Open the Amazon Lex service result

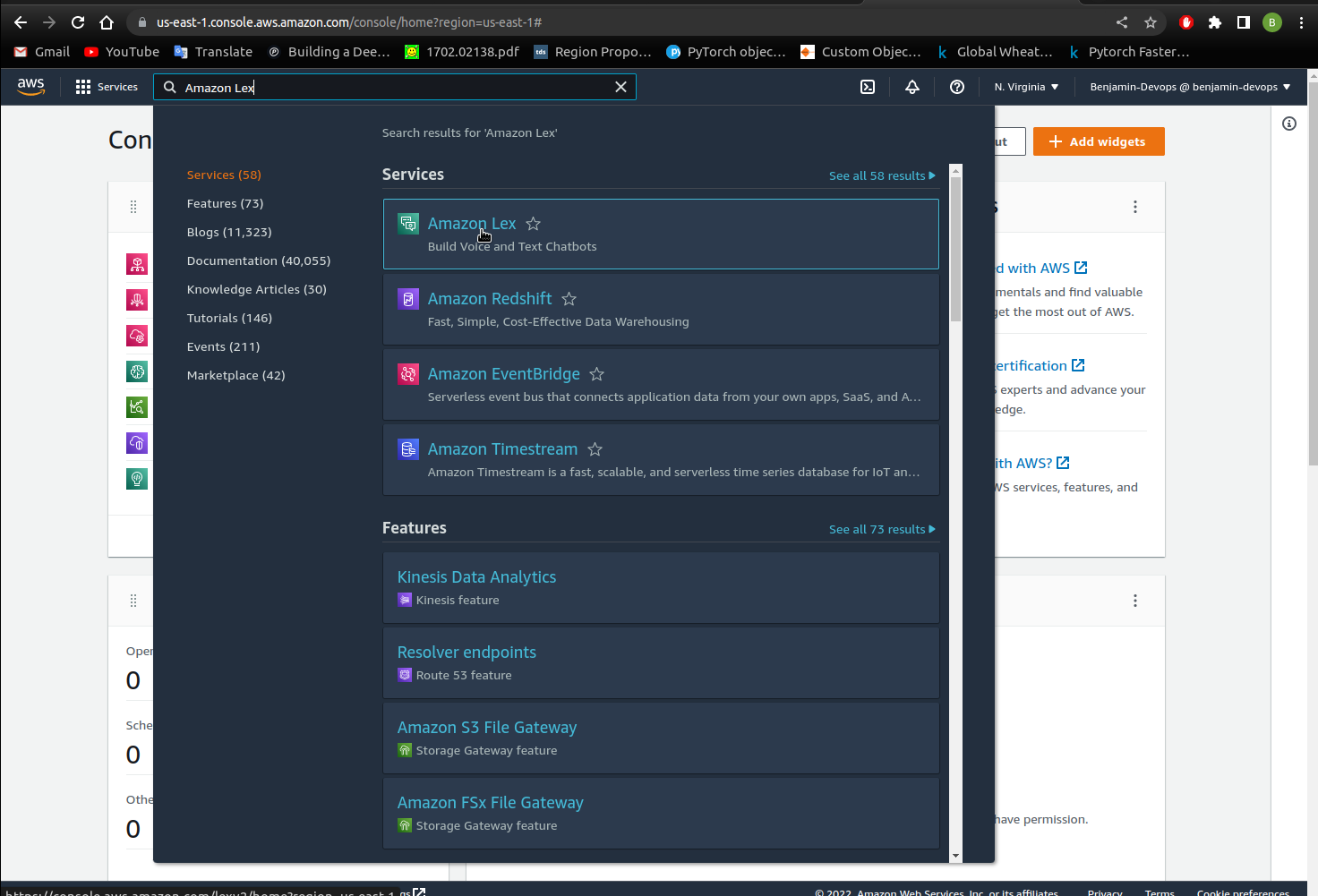(x=472, y=224)
